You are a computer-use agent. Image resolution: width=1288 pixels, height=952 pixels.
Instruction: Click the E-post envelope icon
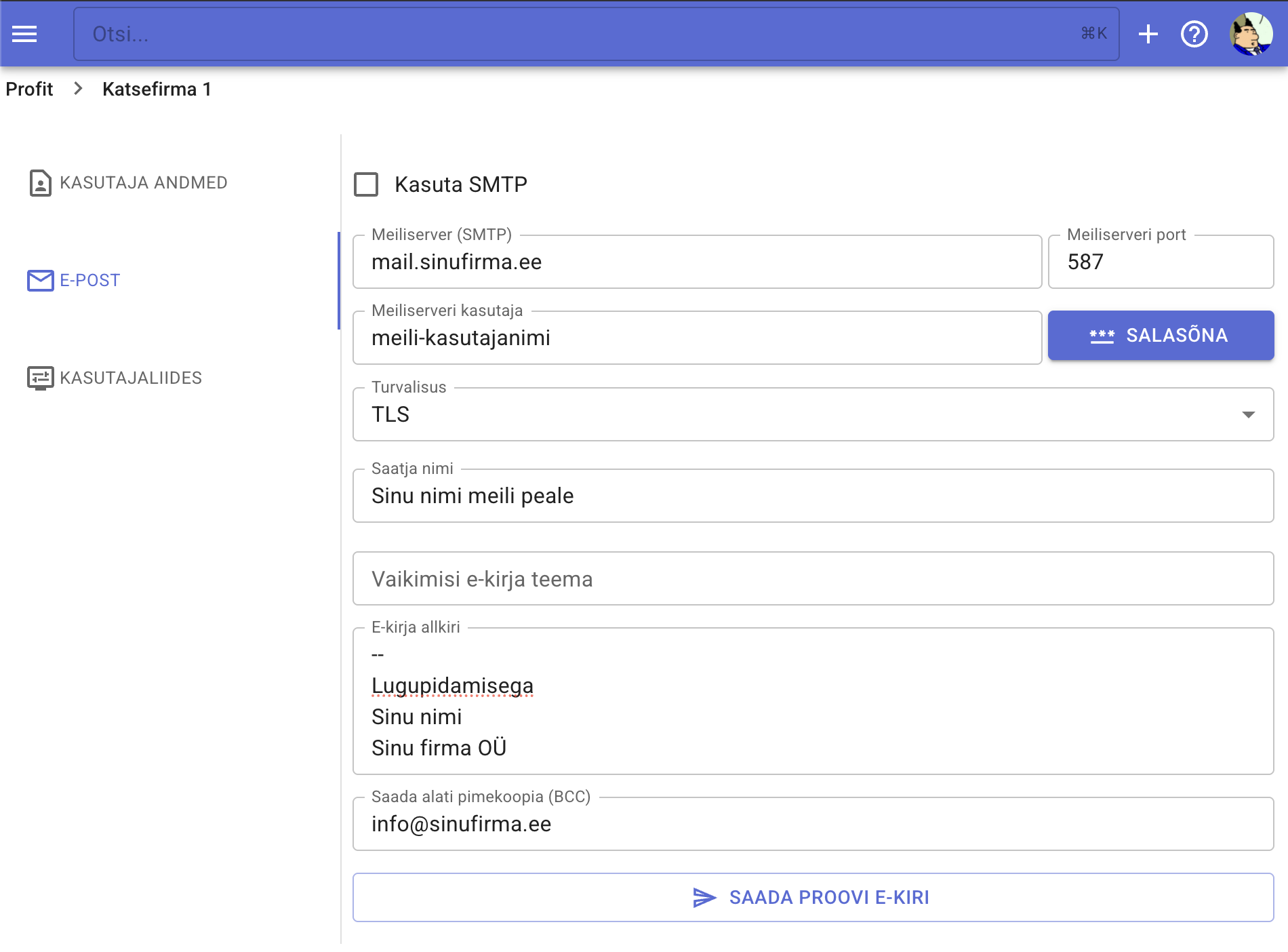click(40, 281)
